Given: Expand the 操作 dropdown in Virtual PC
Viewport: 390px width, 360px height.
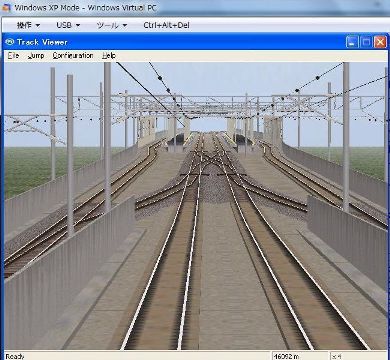Looking at the screenshot, I should (28, 25).
